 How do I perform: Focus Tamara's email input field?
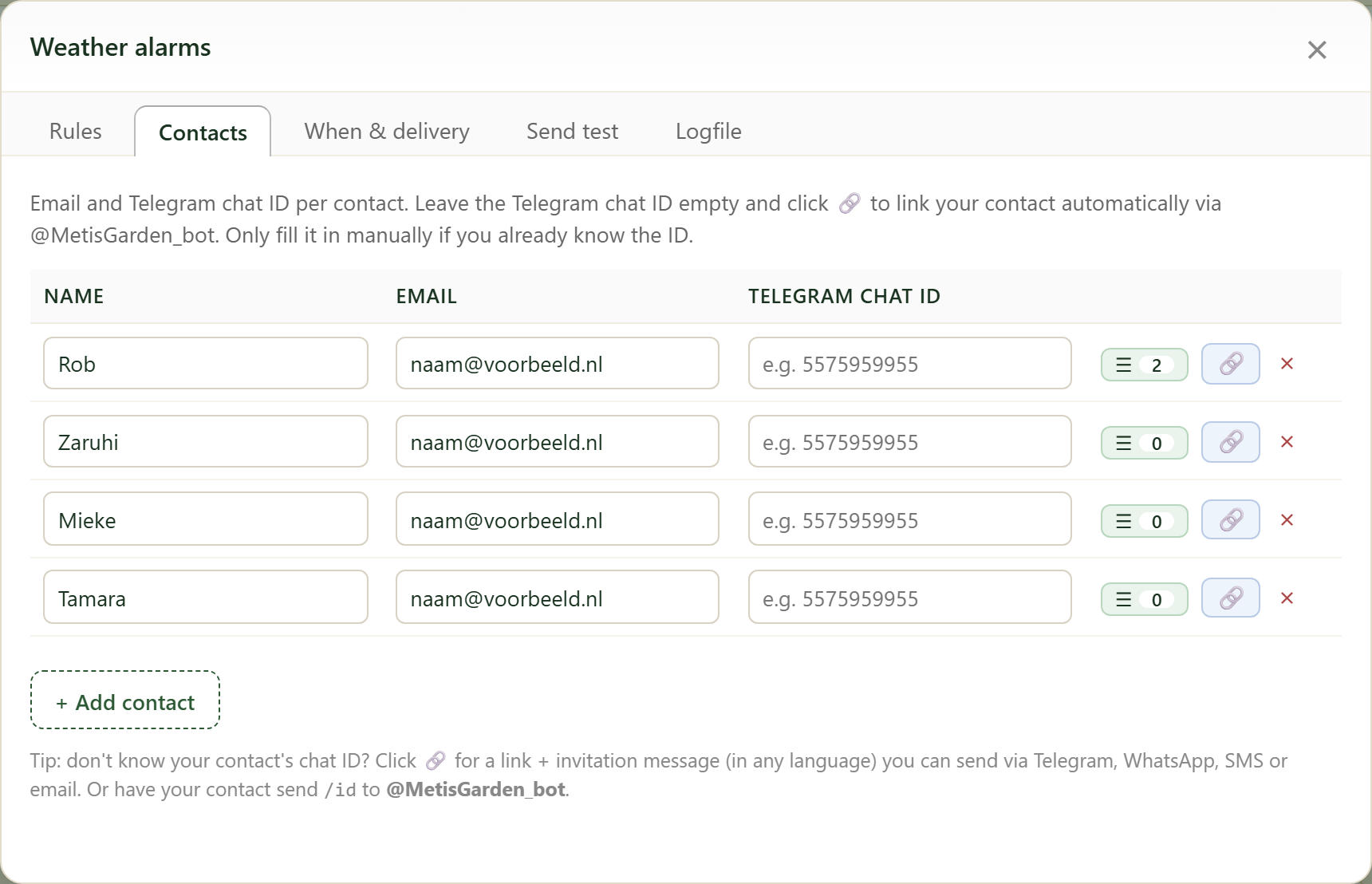click(x=558, y=598)
